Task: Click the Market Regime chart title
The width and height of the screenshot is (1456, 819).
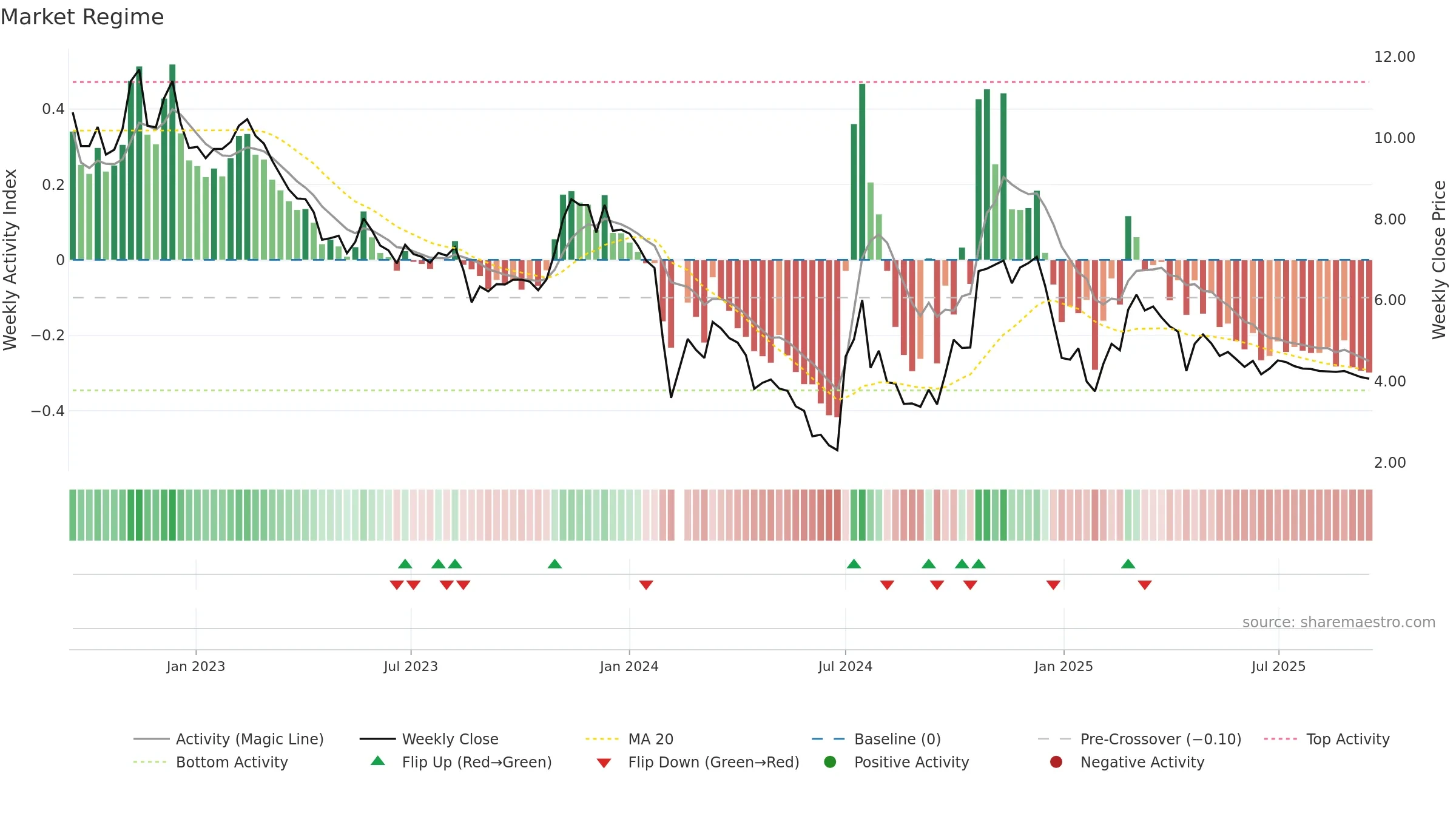Action: (82, 17)
